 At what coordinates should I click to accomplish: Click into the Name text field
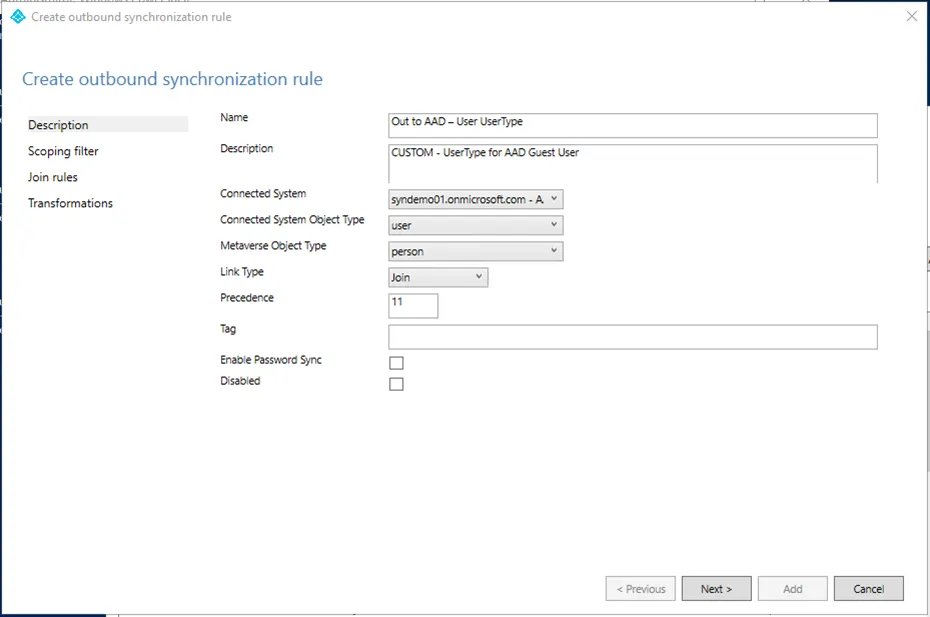[x=632, y=125]
